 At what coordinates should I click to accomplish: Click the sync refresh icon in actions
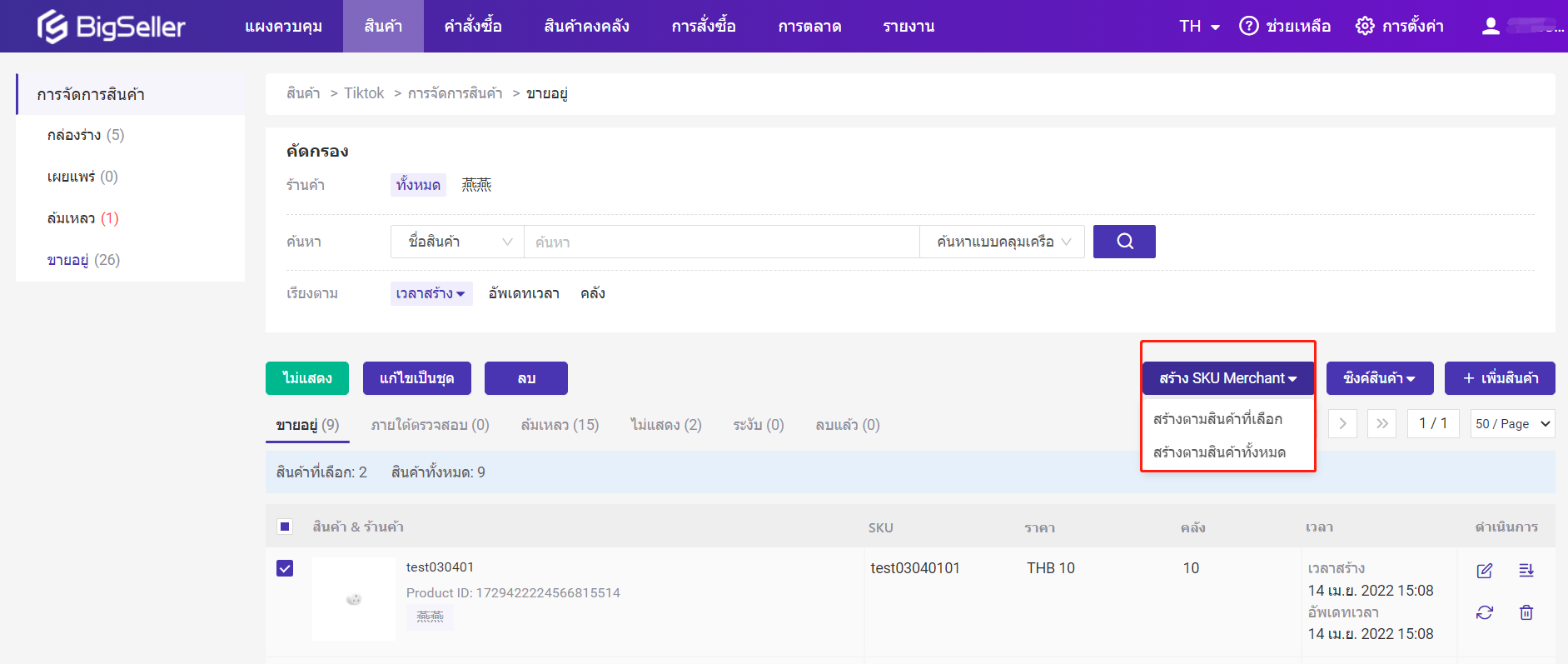(1484, 612)
